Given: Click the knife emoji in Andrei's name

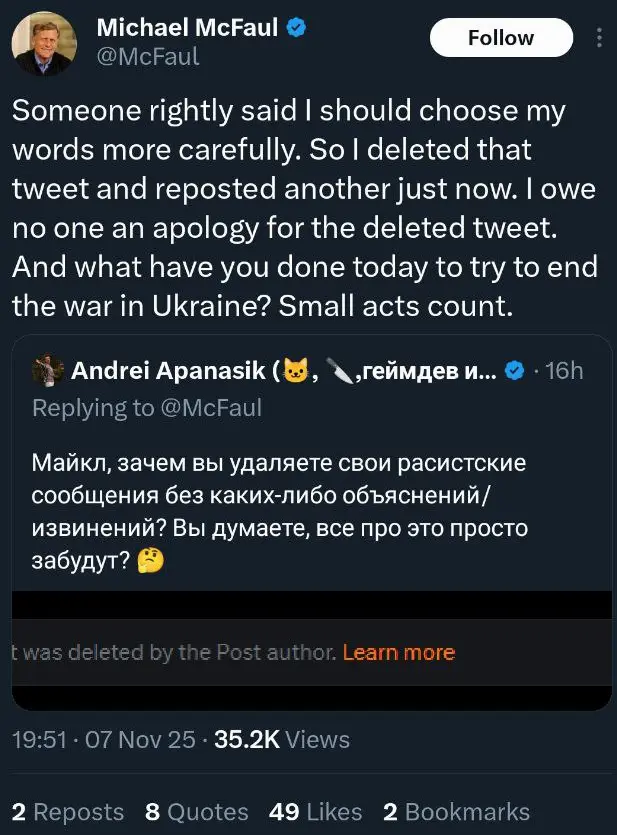Looking at the screenshot, I should point(341,372).
